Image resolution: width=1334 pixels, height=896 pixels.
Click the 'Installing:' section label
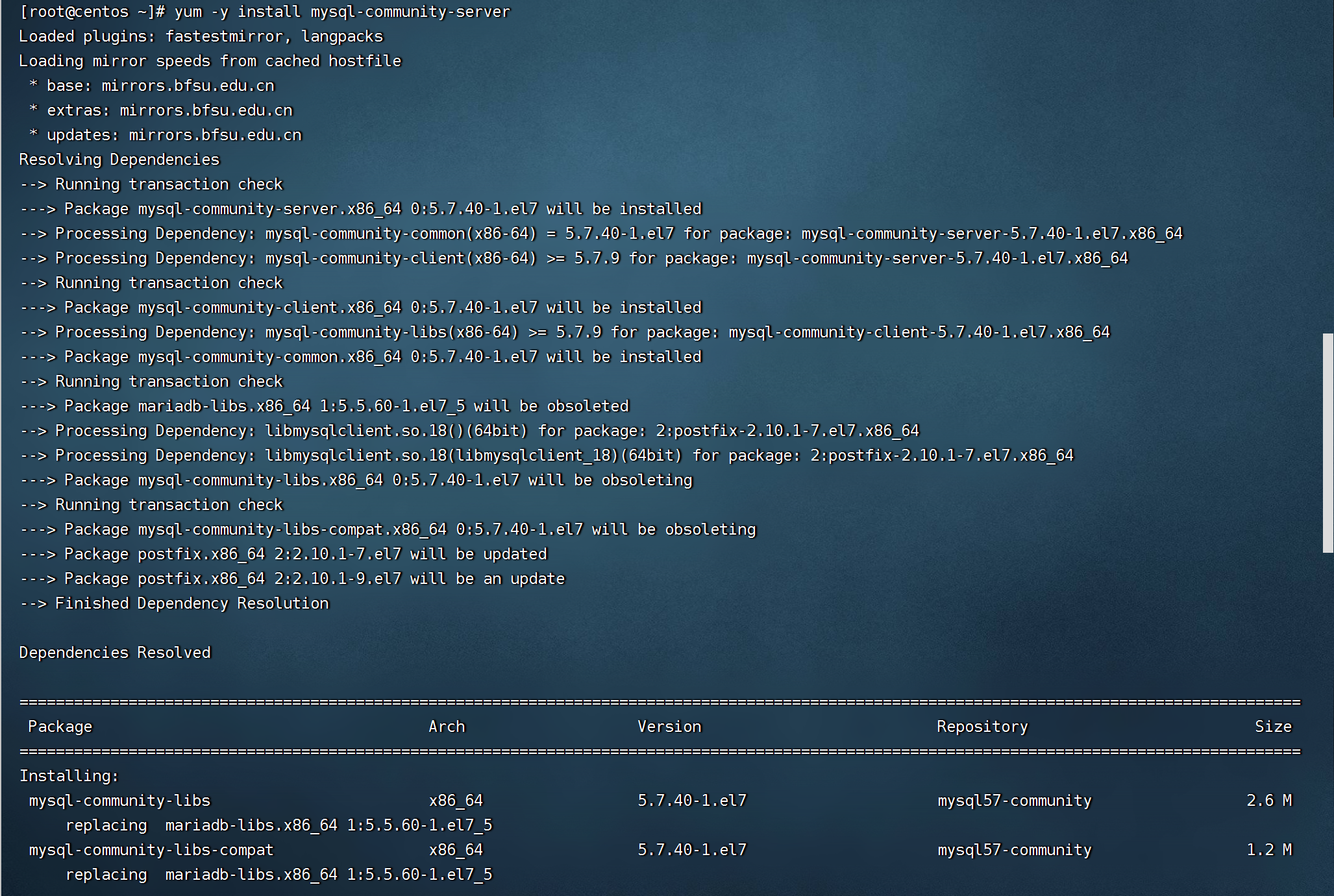(x=69, y=776)
